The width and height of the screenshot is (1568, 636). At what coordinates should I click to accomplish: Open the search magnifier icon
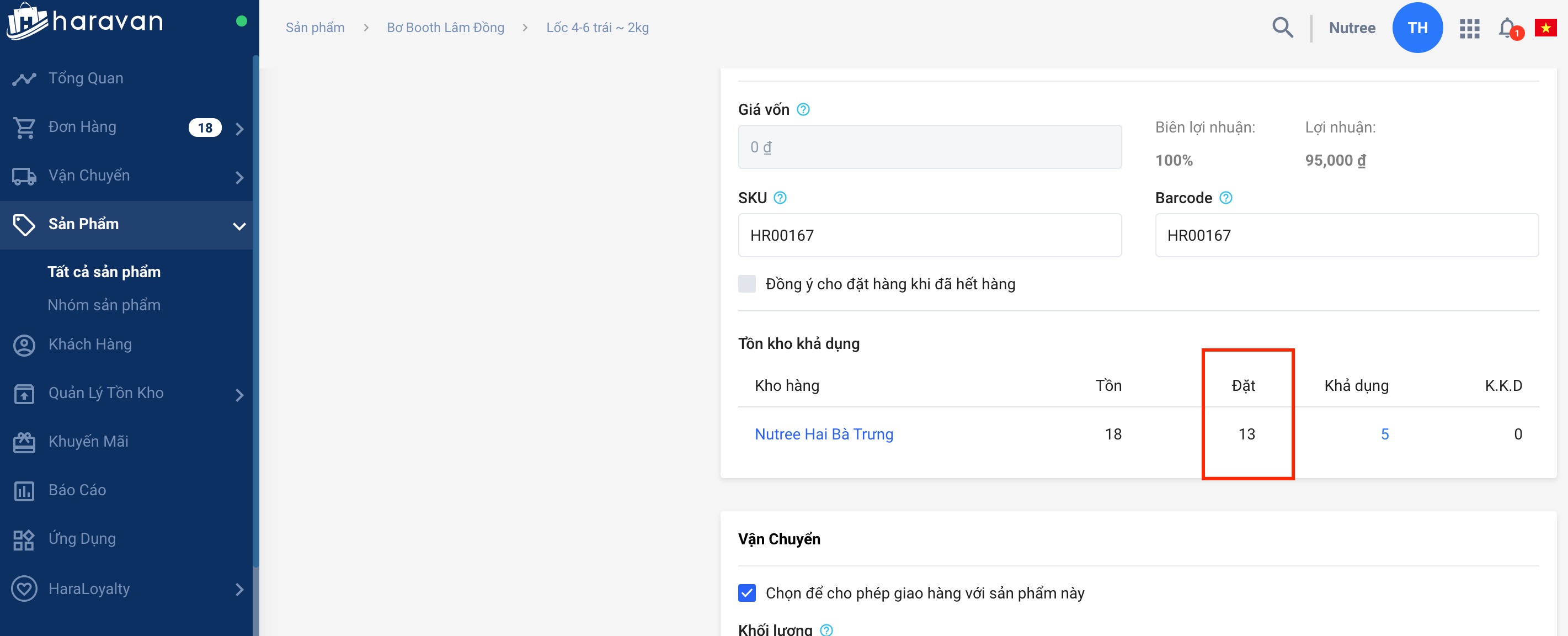point(1283,28)
